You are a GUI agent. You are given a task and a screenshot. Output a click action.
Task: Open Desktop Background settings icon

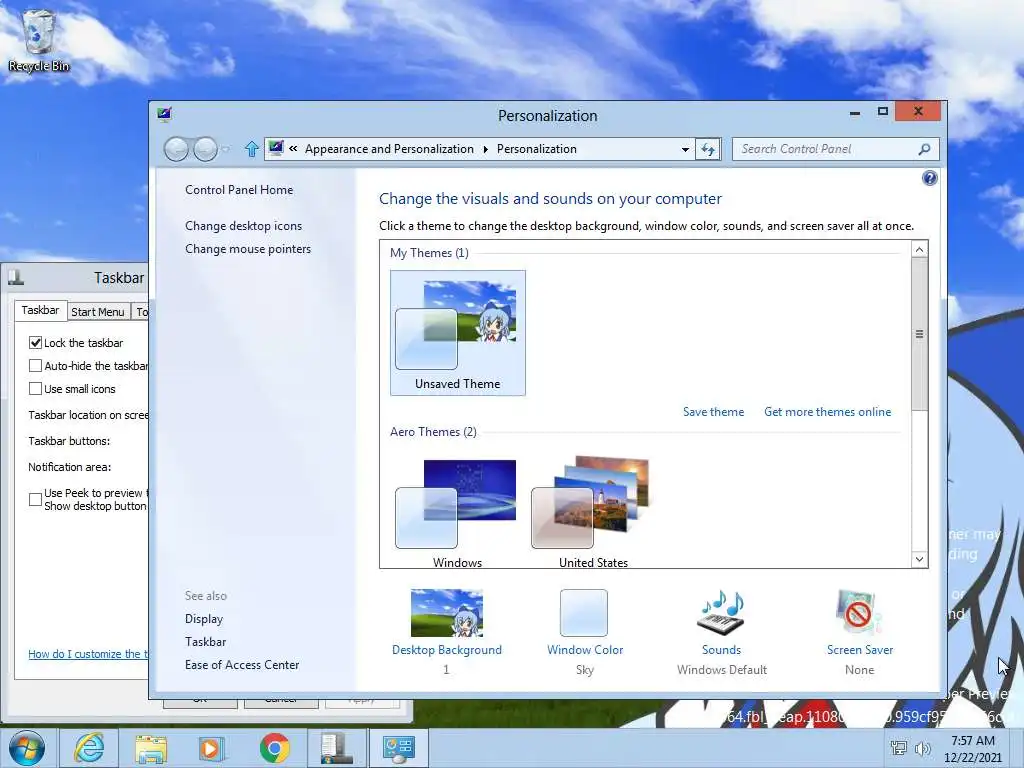tap(447, 613)
